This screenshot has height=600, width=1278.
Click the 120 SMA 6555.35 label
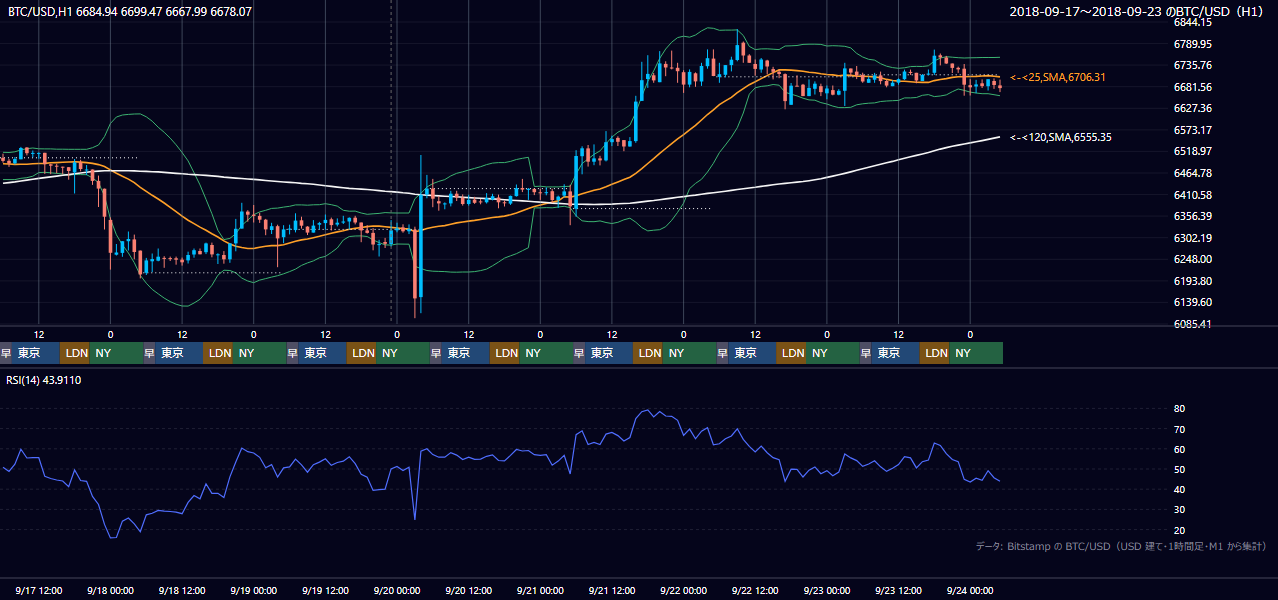pos(1061,137)
